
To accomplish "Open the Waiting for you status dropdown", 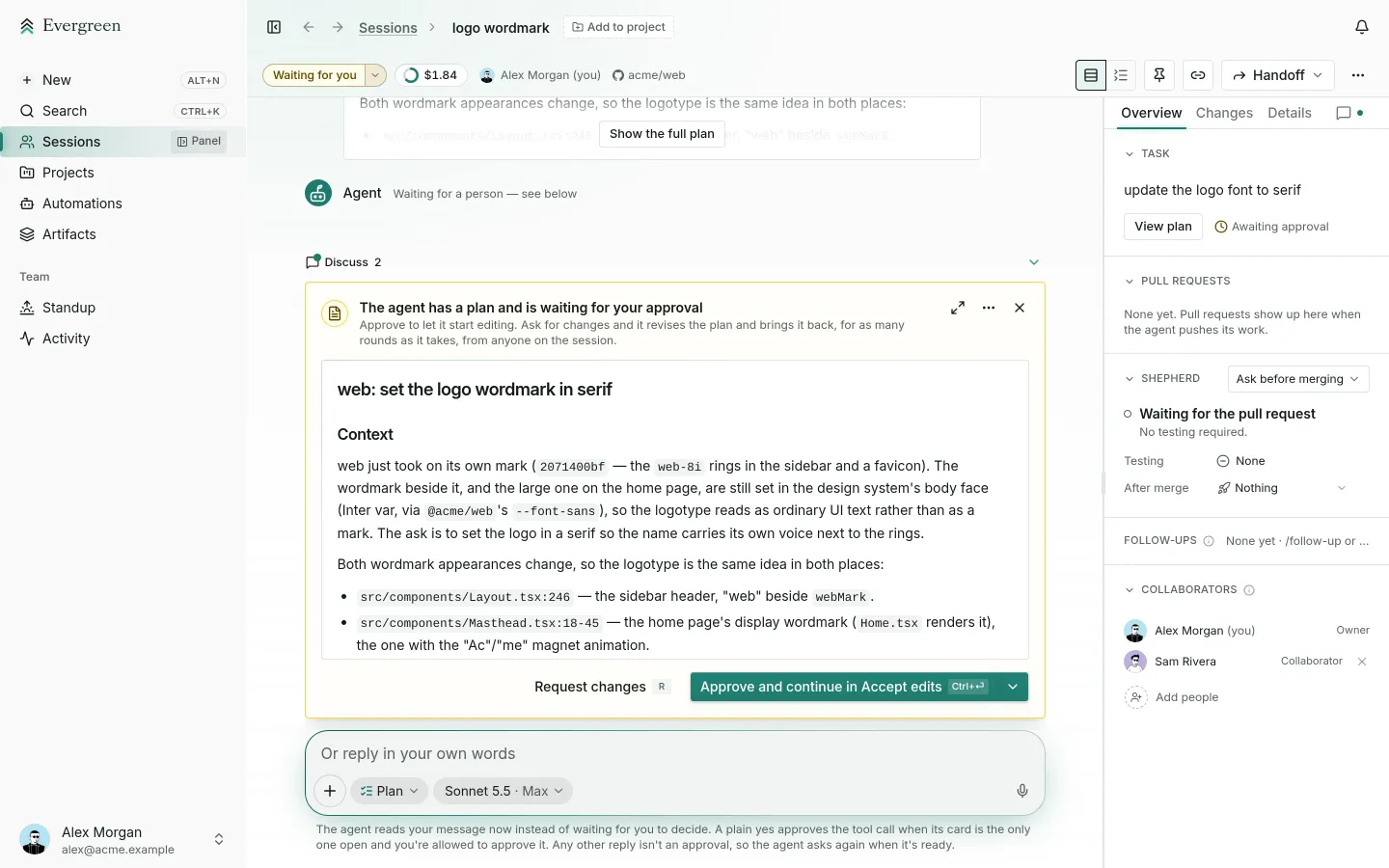I will pyautogui.click(x=376, y=75).
